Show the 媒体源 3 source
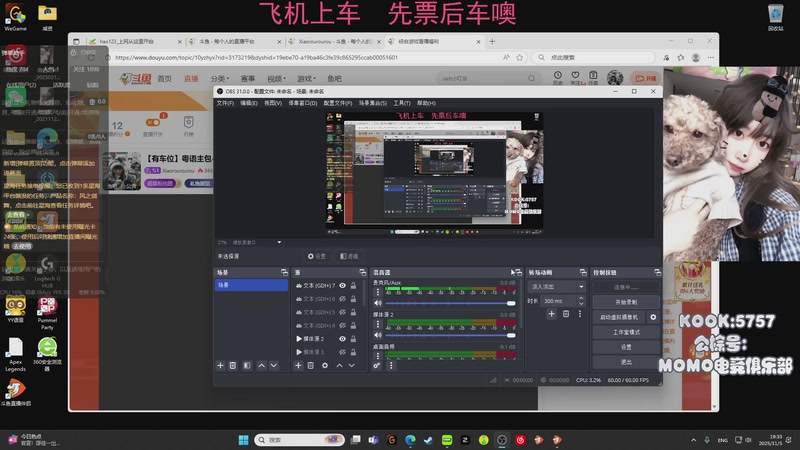800x450 pixels. pos(342,352)
